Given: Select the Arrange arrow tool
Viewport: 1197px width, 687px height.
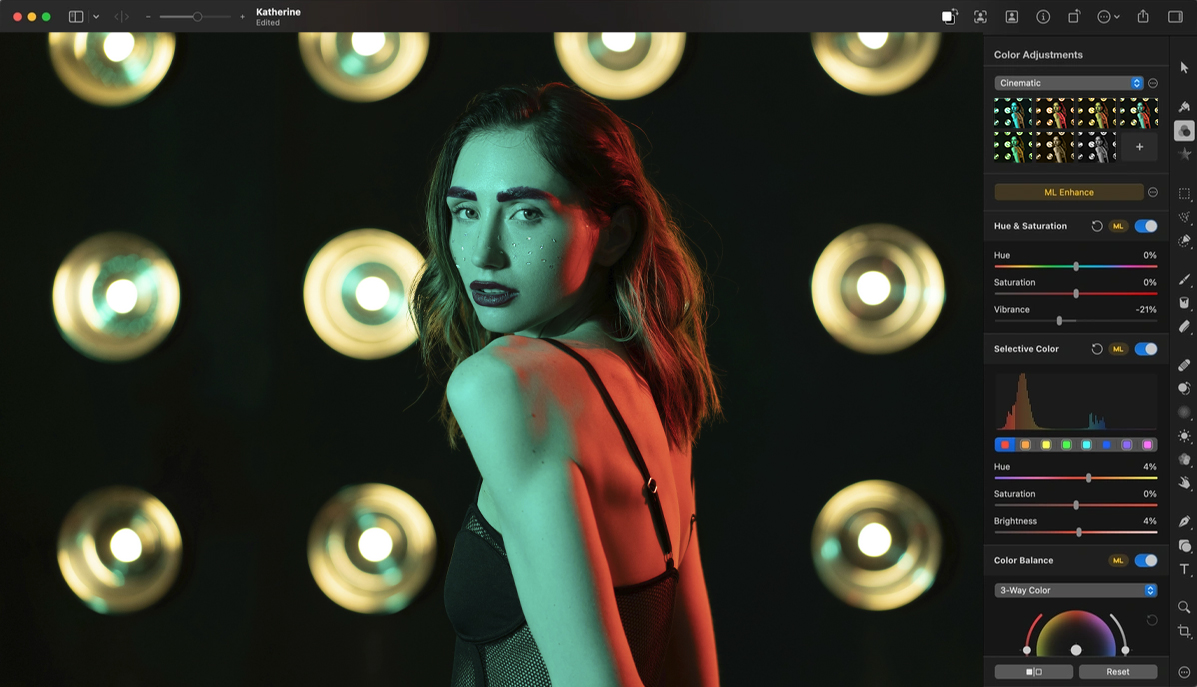Looking at the screenshot, I should click(1184, 68).
